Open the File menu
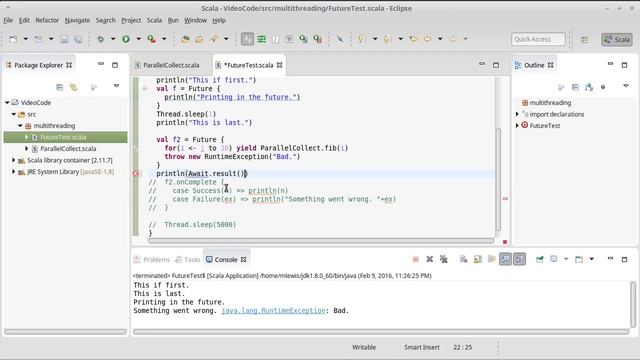Screen dimensions: 640x360 point(8,20)
